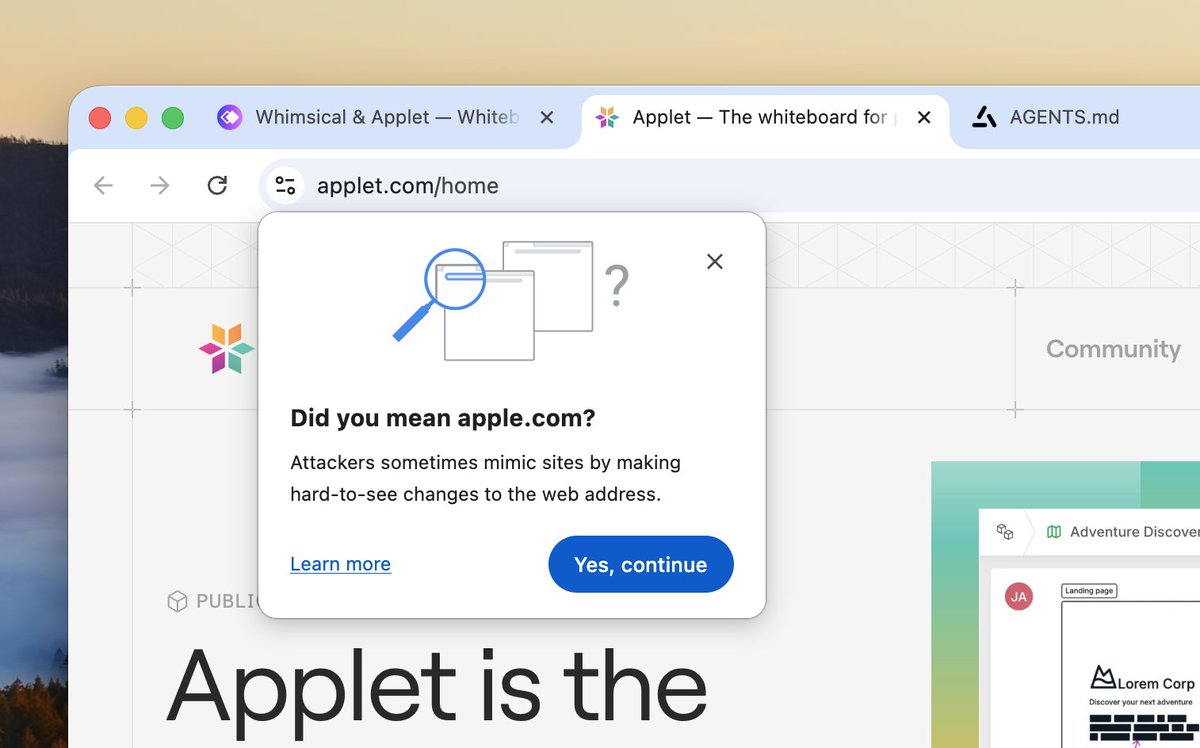Click the cubes icon in preview breadcrumb
The image size is (1200, 748).
[x=1005, y=532]
